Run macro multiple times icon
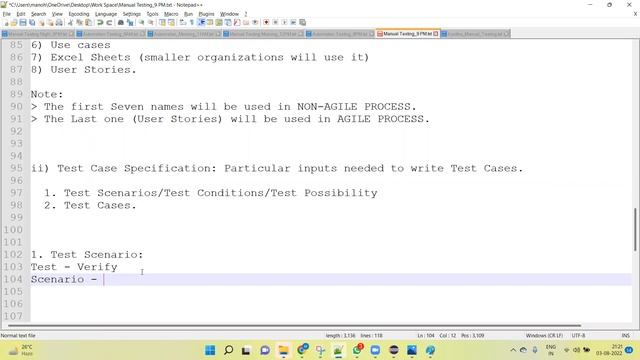640x360 pixels. [x=293, y=22]
